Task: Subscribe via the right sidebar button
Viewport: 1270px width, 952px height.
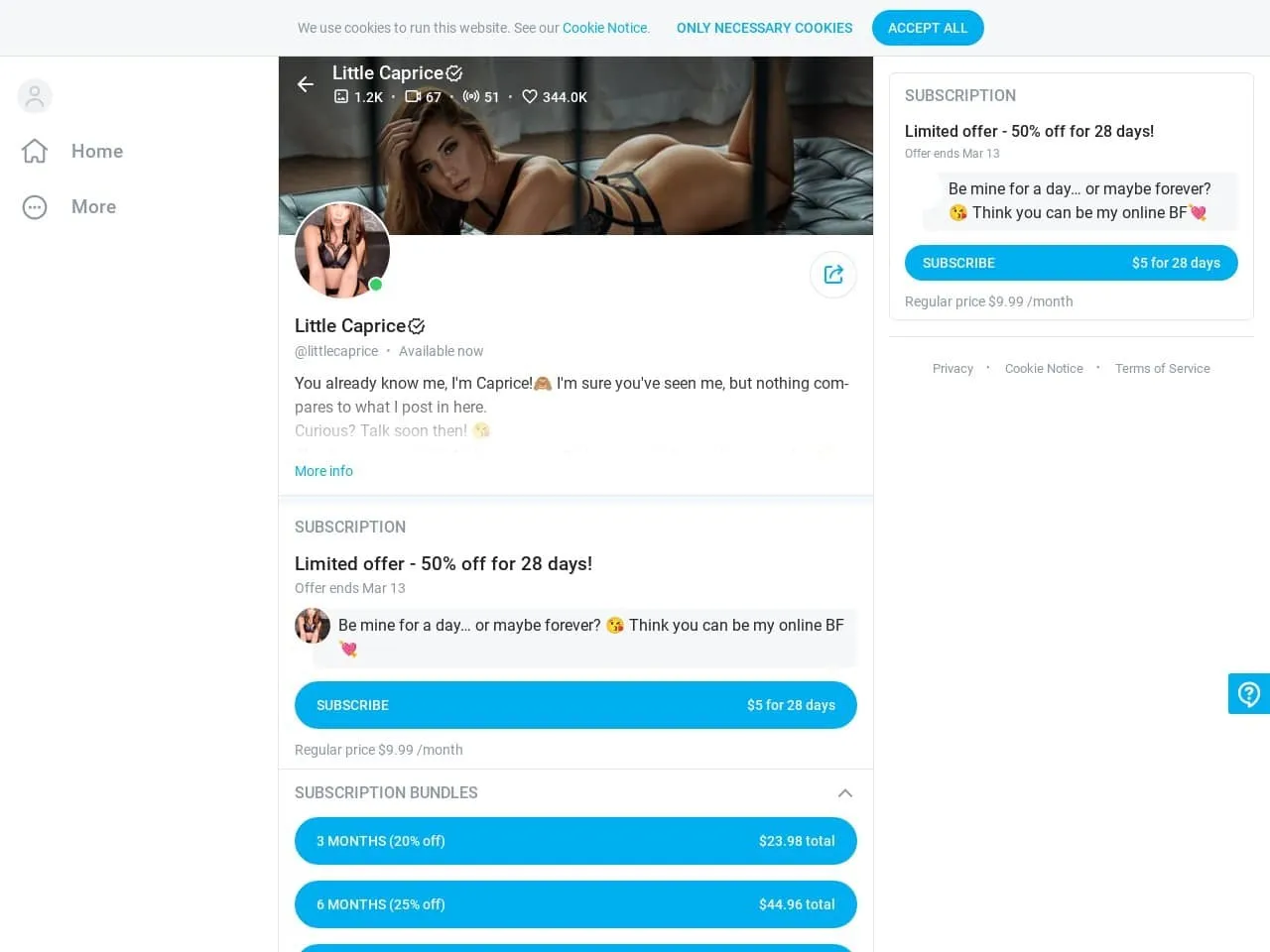Action: 1071,263
